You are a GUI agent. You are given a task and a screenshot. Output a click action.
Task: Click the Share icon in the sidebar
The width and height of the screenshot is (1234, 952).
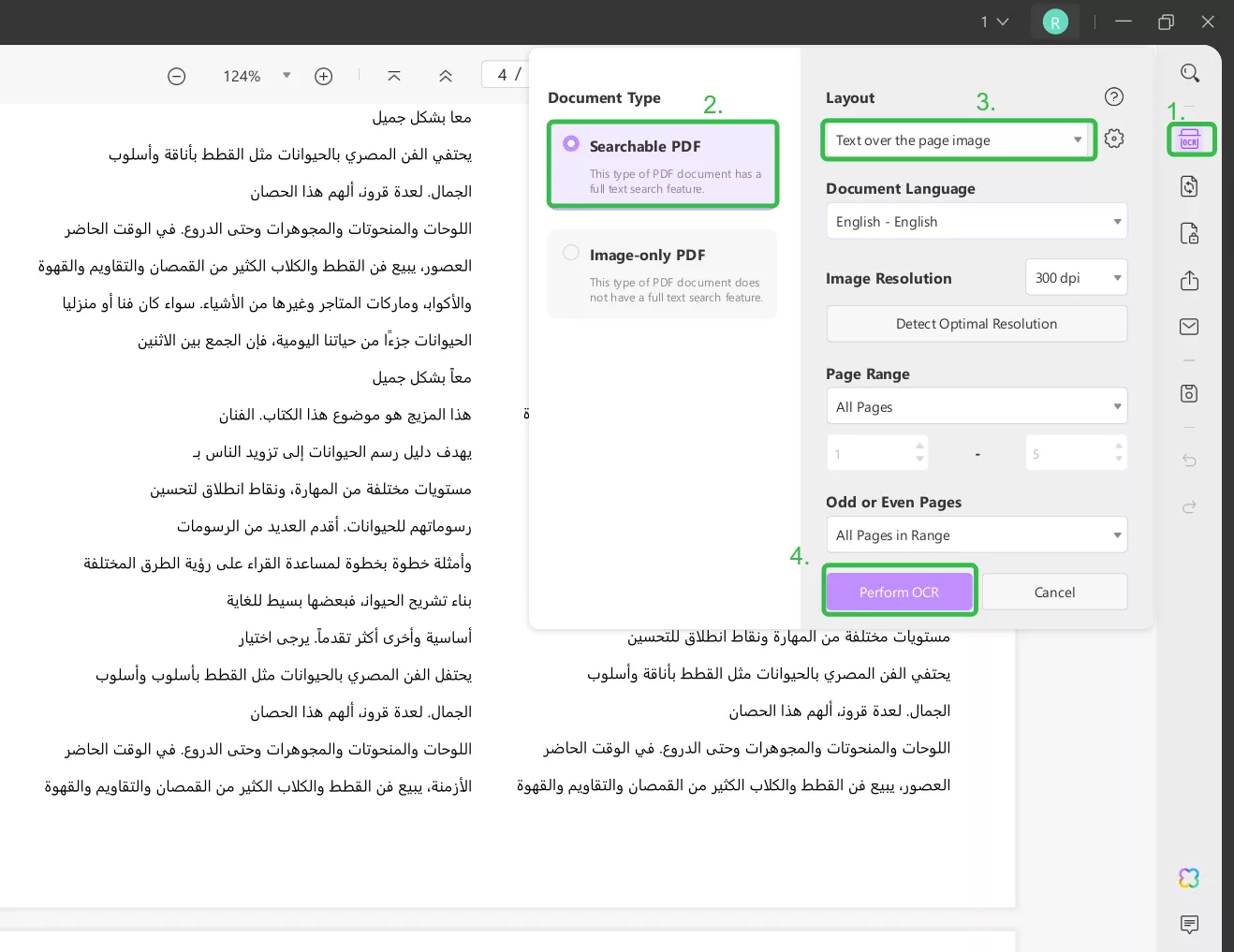(x=1189, y=280)
